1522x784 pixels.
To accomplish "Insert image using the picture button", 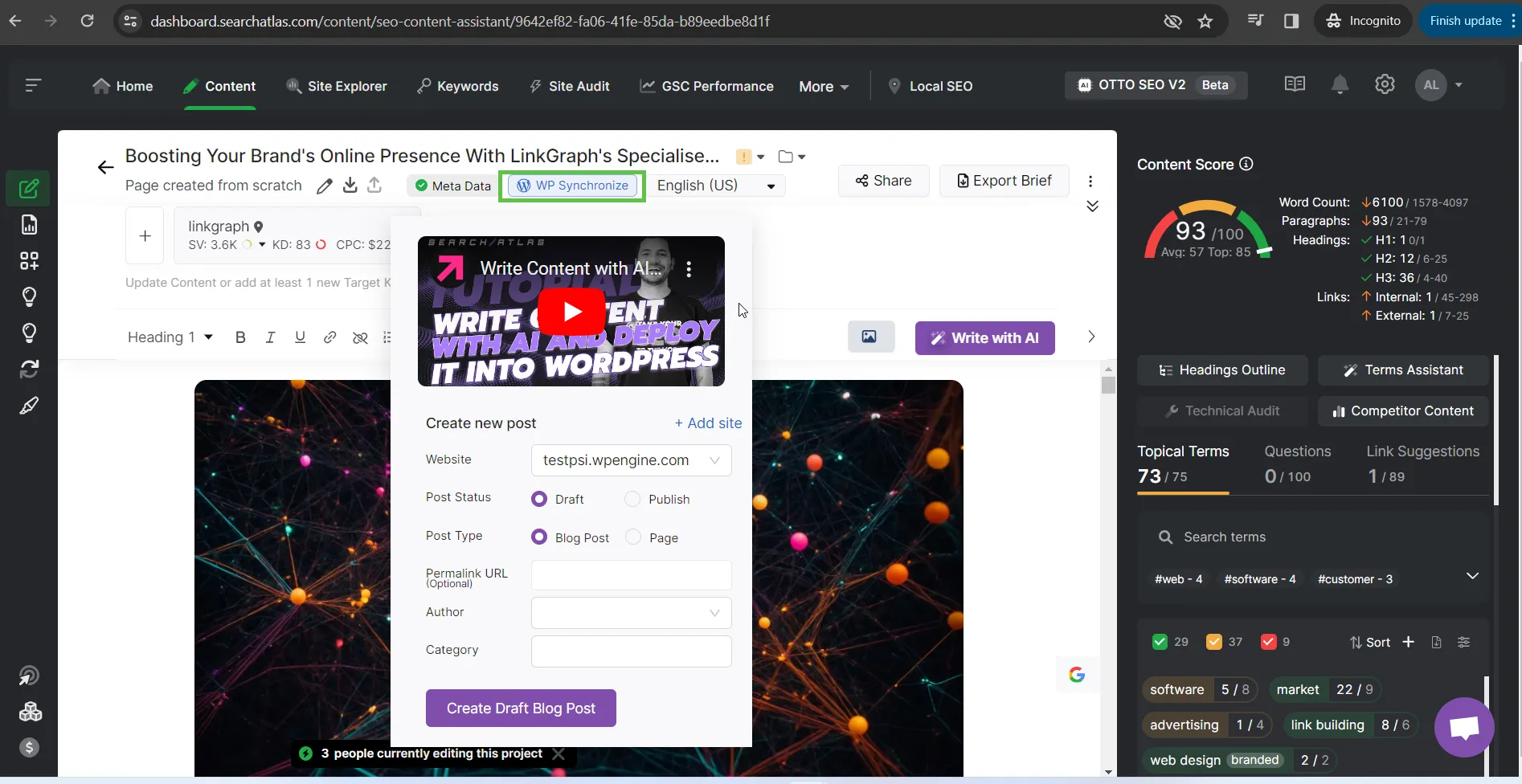I will pyautogui.click(x=871, y=337).
